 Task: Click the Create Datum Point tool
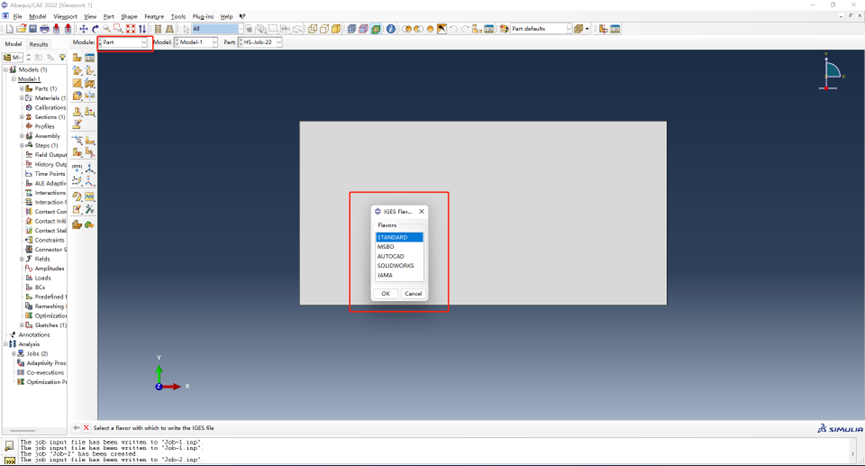77,168
